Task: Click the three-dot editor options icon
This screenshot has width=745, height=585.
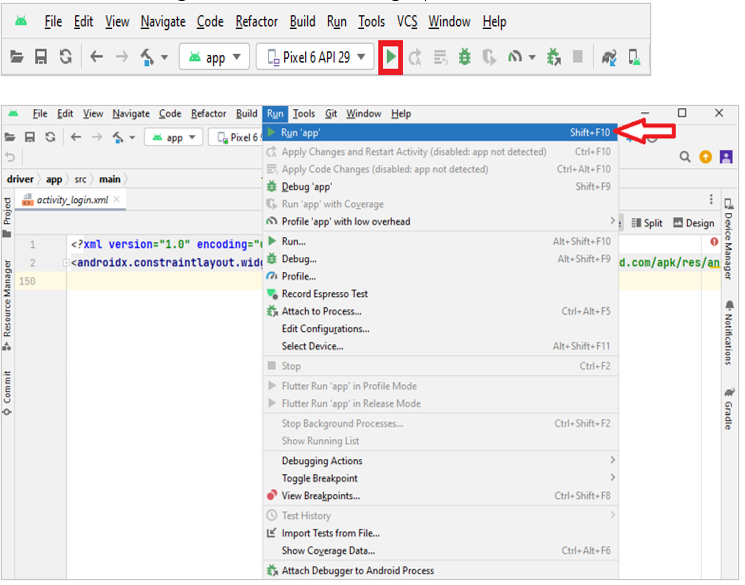Action: (x=711, y=199)
